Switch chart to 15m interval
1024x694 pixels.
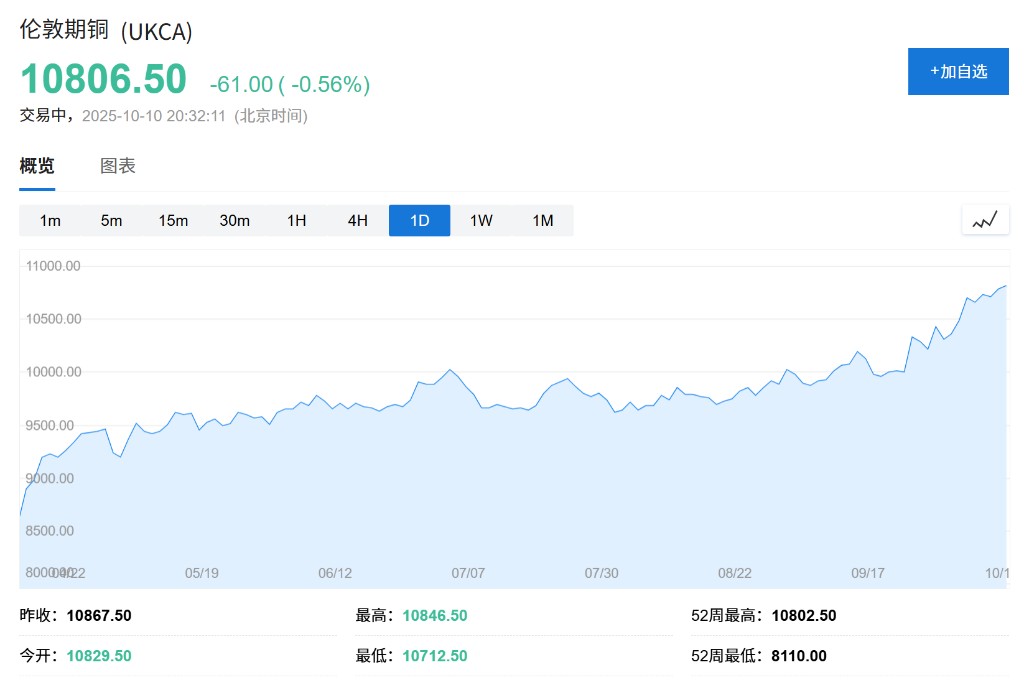point(173,221)
